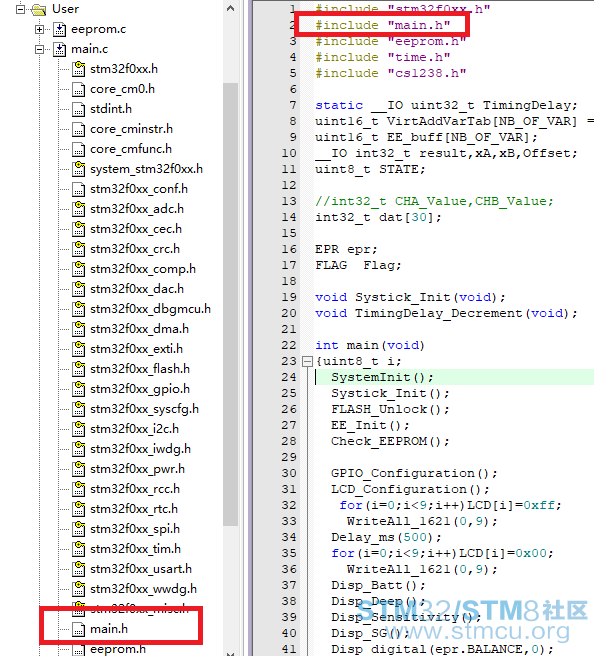Screen dimensions: 594x656
Task: Collapse the User folder node
Action: tap(20, 9)
